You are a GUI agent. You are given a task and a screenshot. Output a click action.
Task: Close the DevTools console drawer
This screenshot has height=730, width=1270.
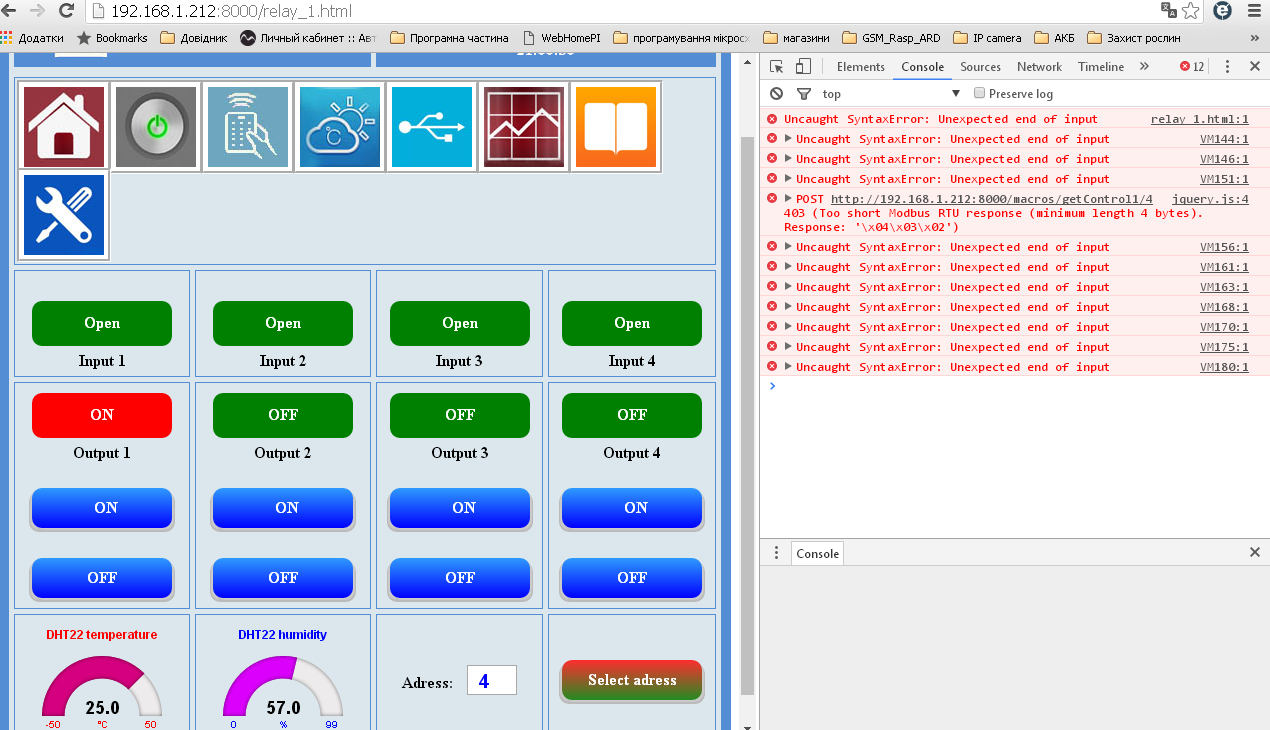point(1255,552)
